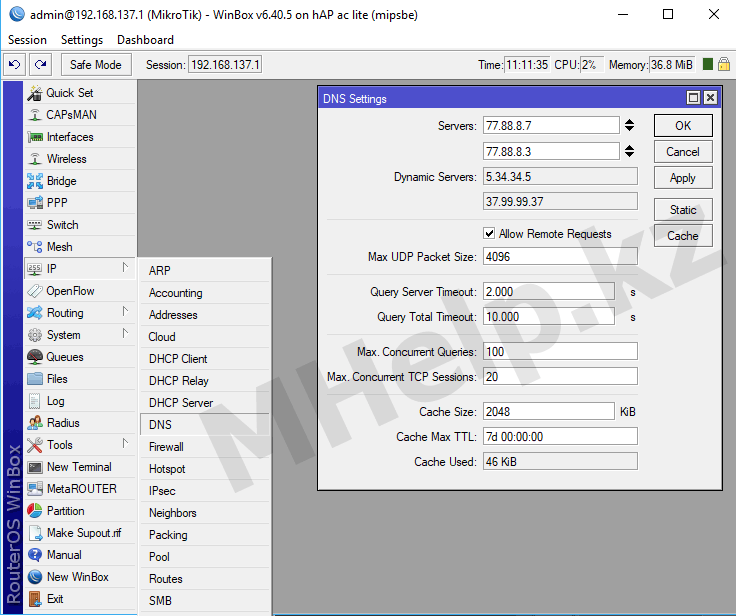Viewport: 736px width, 616px height.
Task: Click the Wireless antenna icon
Action: point(35,159)
